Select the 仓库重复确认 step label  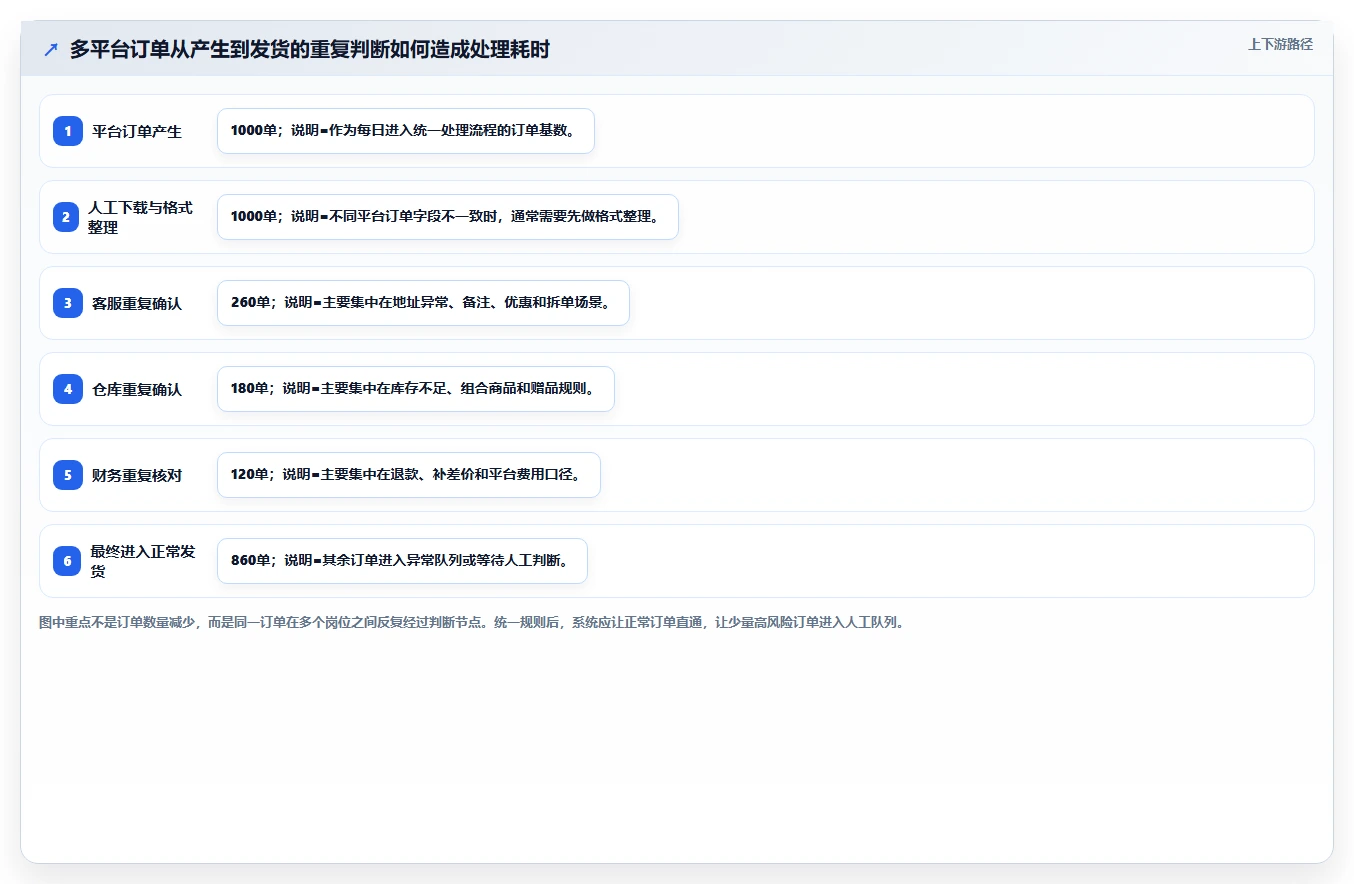click(x=137, y=389)
